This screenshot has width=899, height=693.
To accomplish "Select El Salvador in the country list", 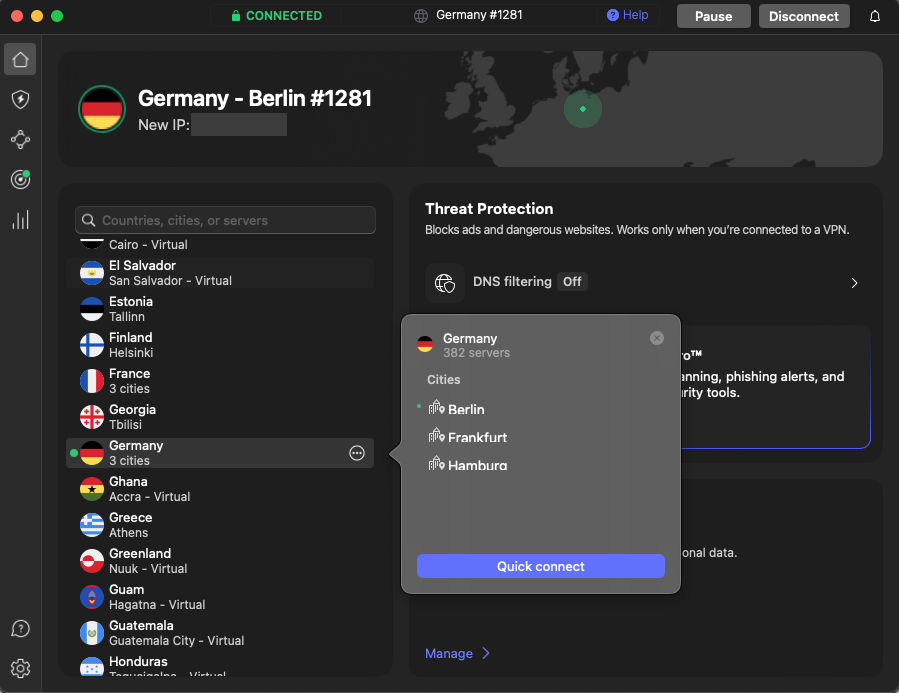I will [220, 273].
